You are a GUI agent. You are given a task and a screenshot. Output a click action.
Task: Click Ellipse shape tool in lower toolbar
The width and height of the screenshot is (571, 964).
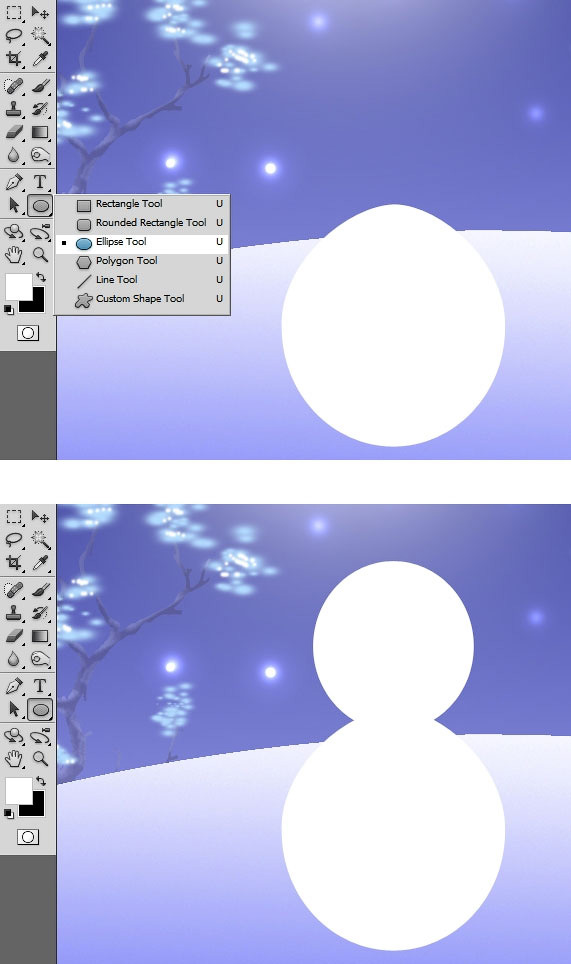click(41, 710)
